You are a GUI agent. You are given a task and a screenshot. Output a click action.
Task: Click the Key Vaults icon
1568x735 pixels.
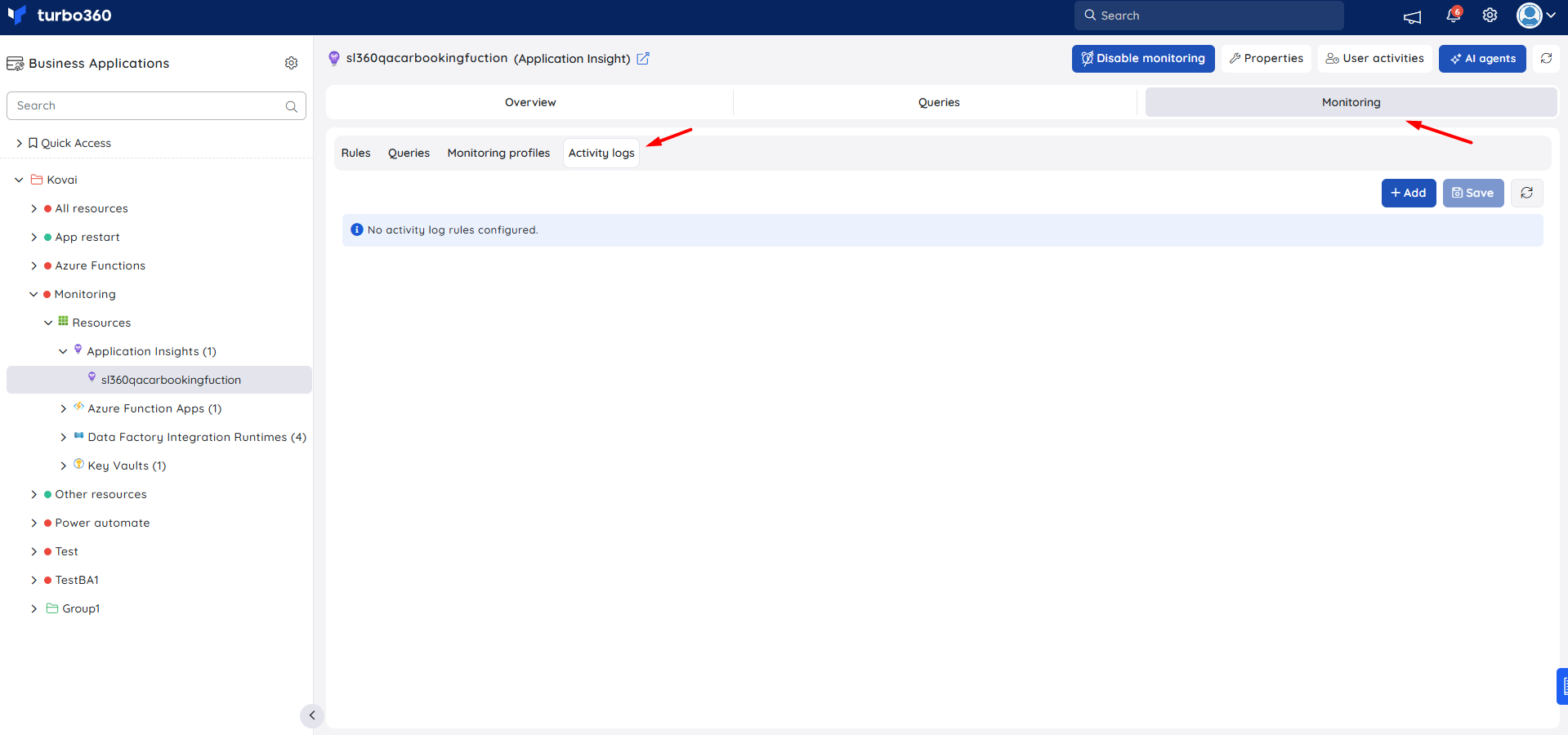click(79, 464)
